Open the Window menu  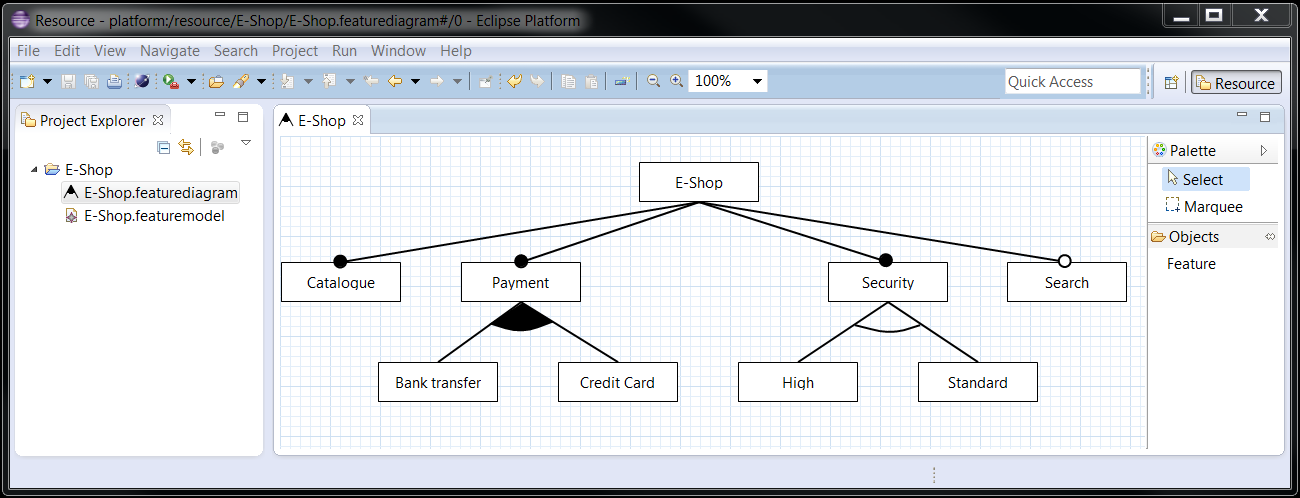[399, 51]
